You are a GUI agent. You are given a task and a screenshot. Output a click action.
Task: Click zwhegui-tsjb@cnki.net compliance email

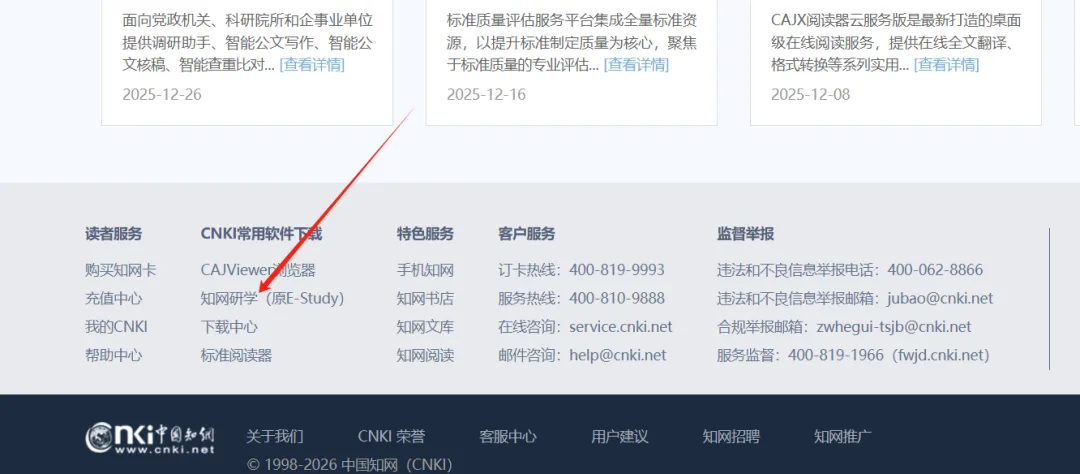coord(893,327)
